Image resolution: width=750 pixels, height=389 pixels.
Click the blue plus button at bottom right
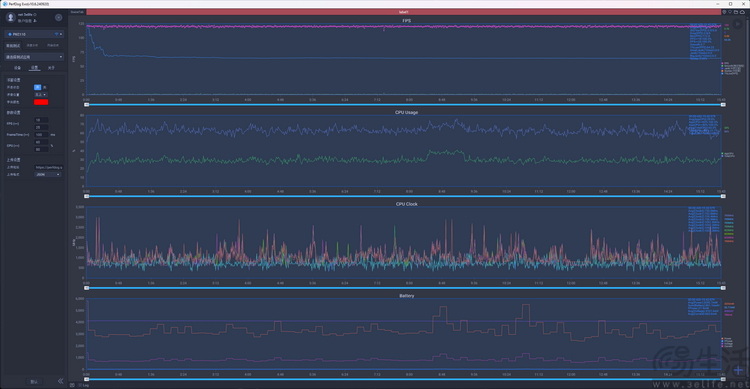[739, 370]
